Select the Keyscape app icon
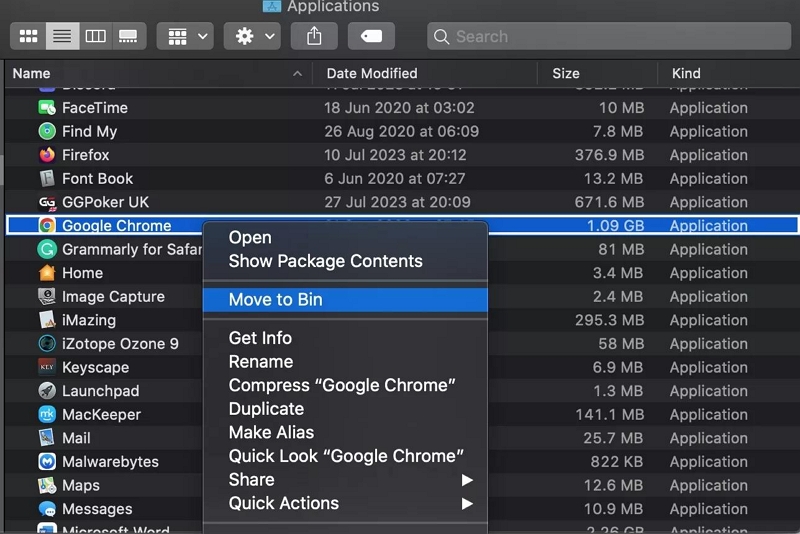 47,367
